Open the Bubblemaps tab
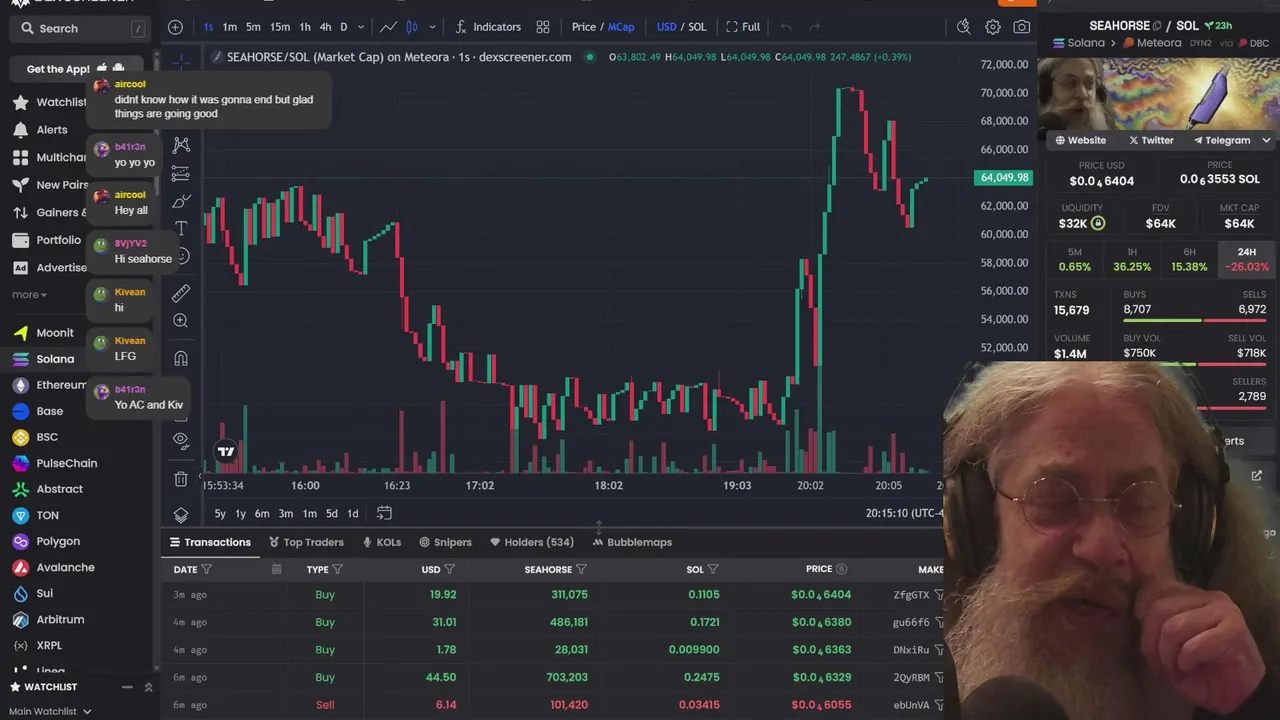1280x720 pixels. coord(632,542)
